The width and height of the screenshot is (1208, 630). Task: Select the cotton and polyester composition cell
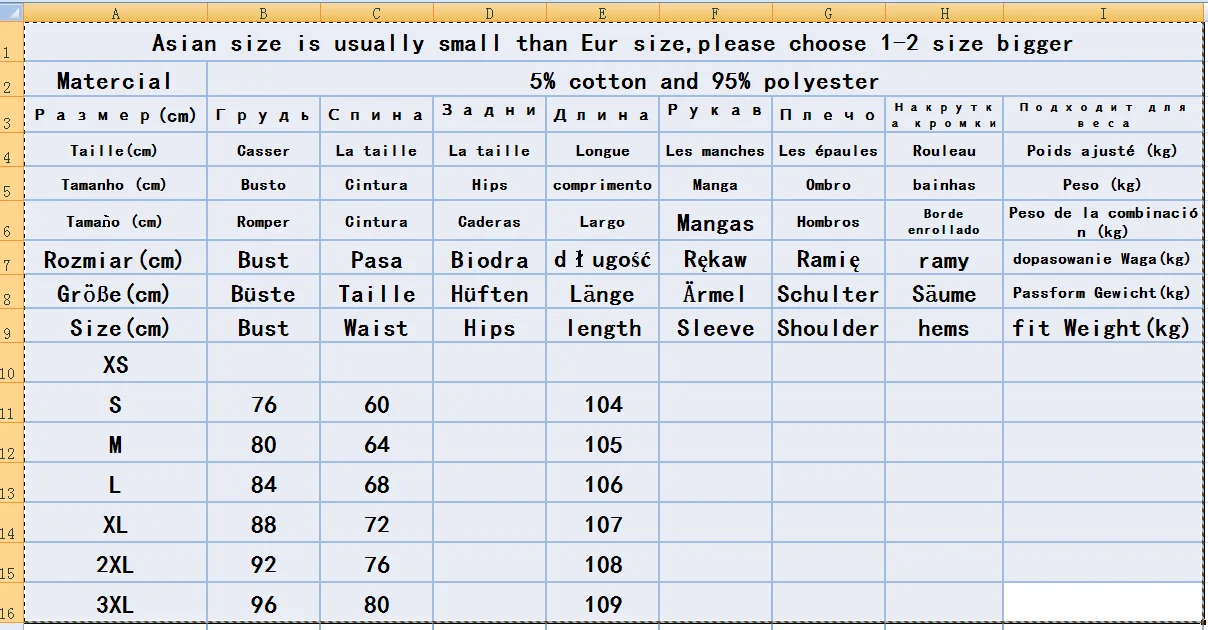pos(704,81)
